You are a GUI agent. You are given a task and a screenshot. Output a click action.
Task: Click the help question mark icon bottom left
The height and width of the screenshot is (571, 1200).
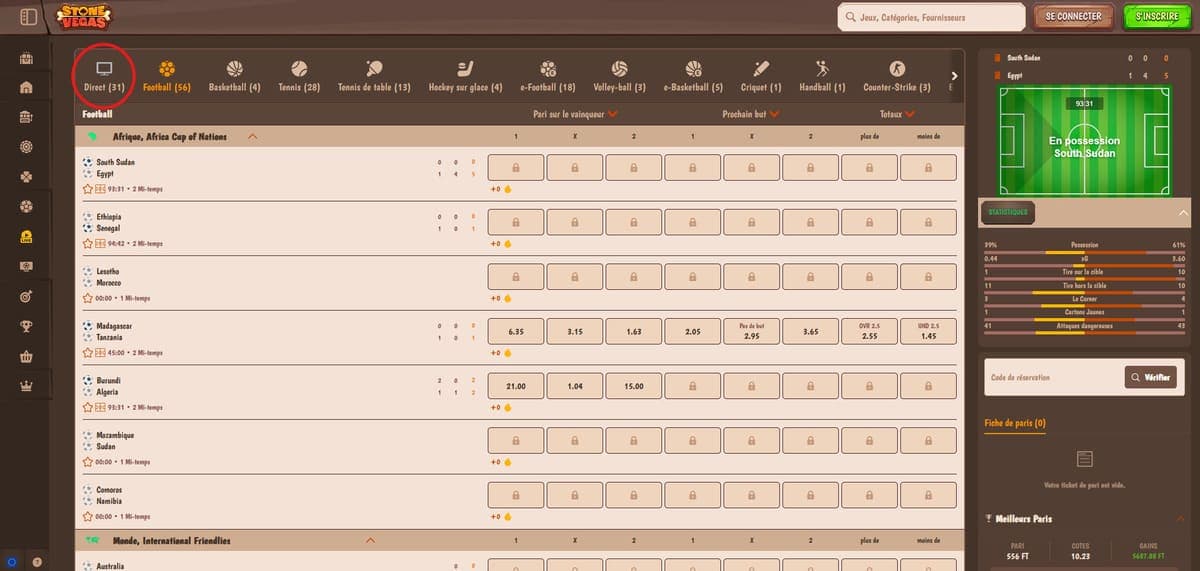click(x=37, y=561)
